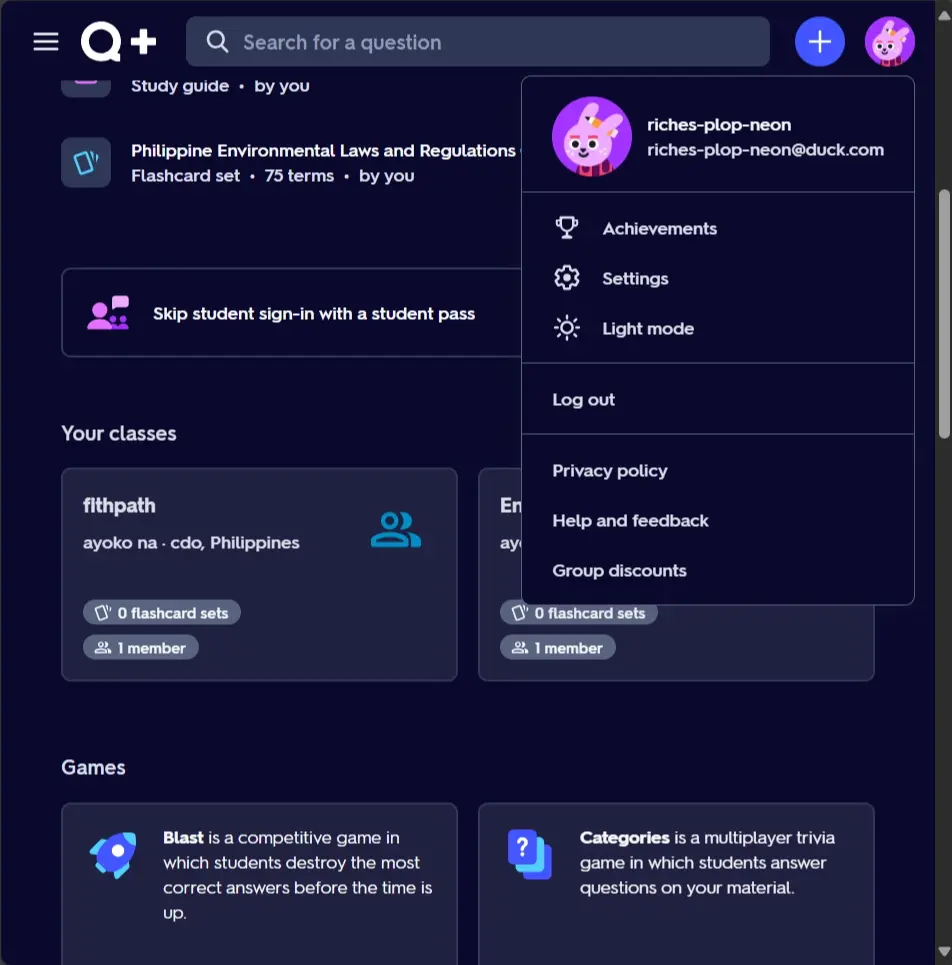952x965 pixels.
Task: Select Log out
Action: click(718, 399)
